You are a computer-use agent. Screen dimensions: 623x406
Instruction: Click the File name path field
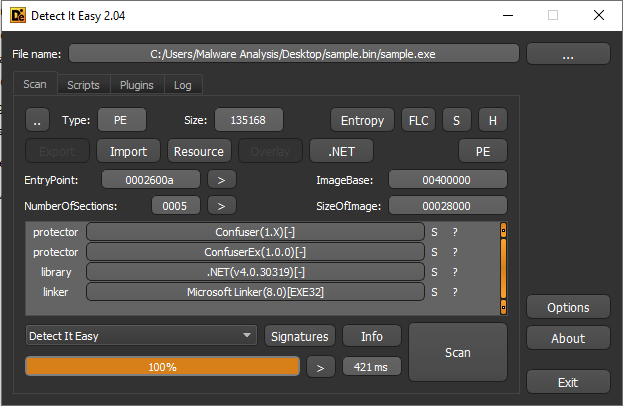pyautogui.click(x=294, y=54)
